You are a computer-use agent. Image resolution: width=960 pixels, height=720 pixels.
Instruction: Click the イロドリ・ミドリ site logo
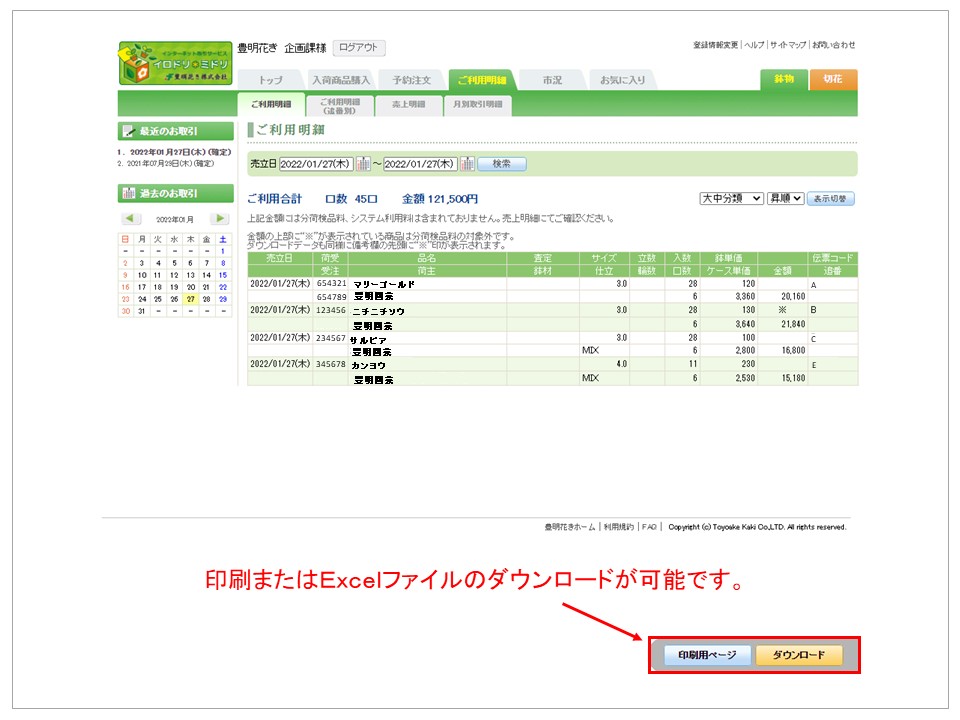click(174, 62)
